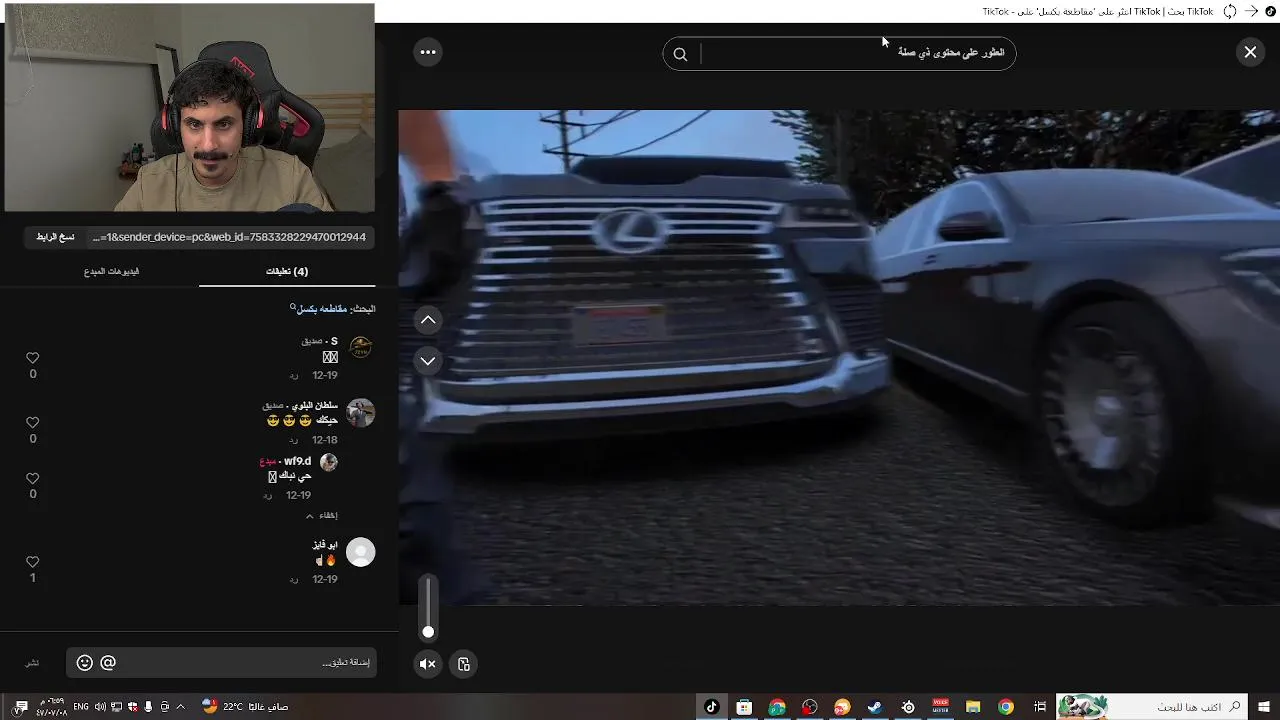The width and height of the screenshot is (1280, 720).
Task: Copy the link with the نسخ الرابط button
Action: click(55, 237)
